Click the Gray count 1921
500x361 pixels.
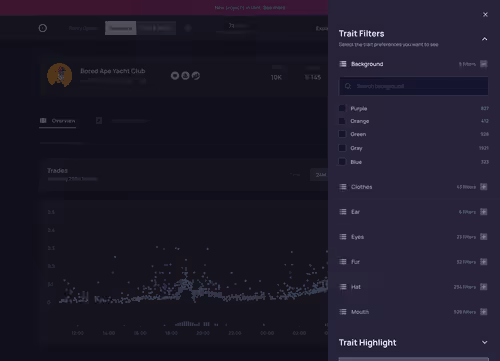pos(484,148)
